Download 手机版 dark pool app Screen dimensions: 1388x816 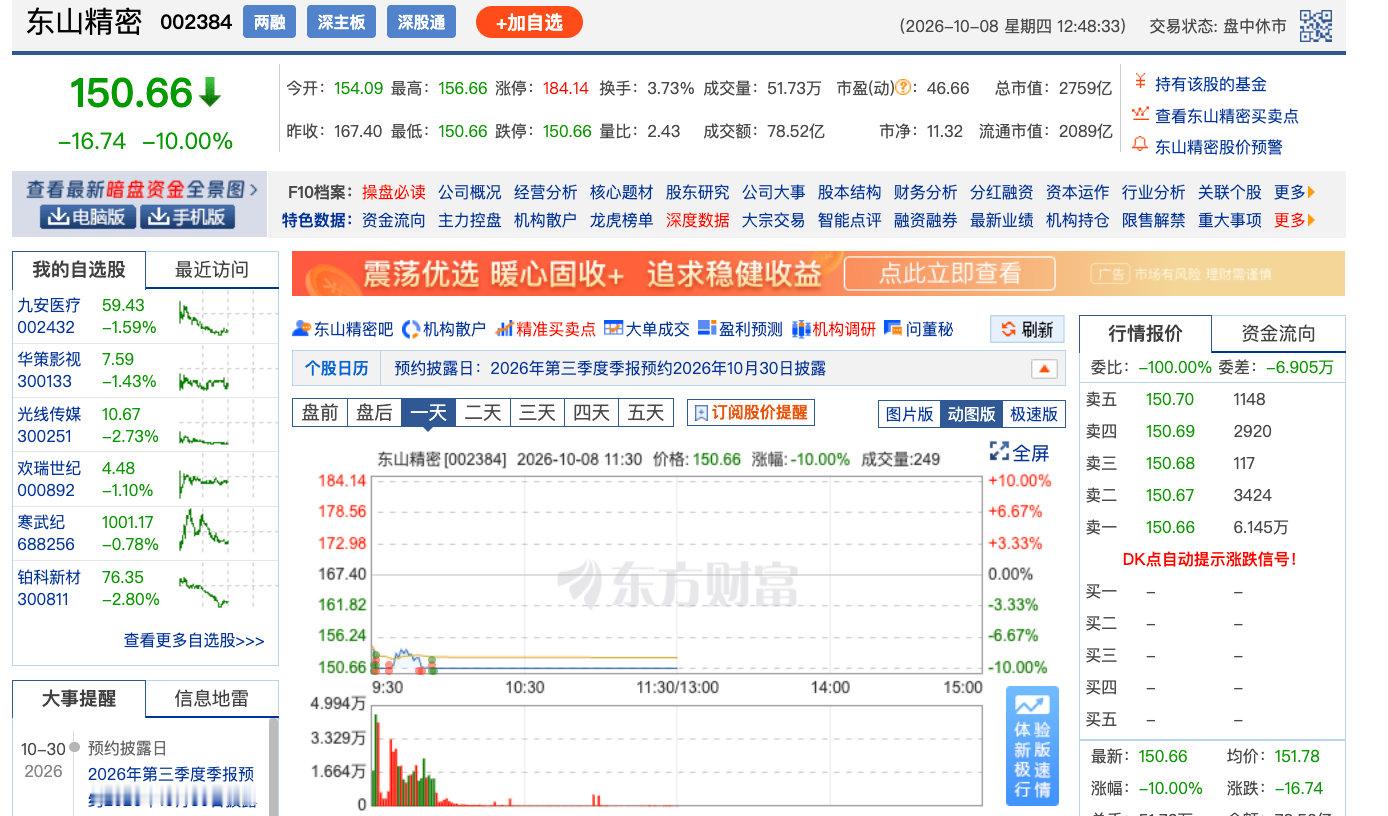(x=187, y=216)
